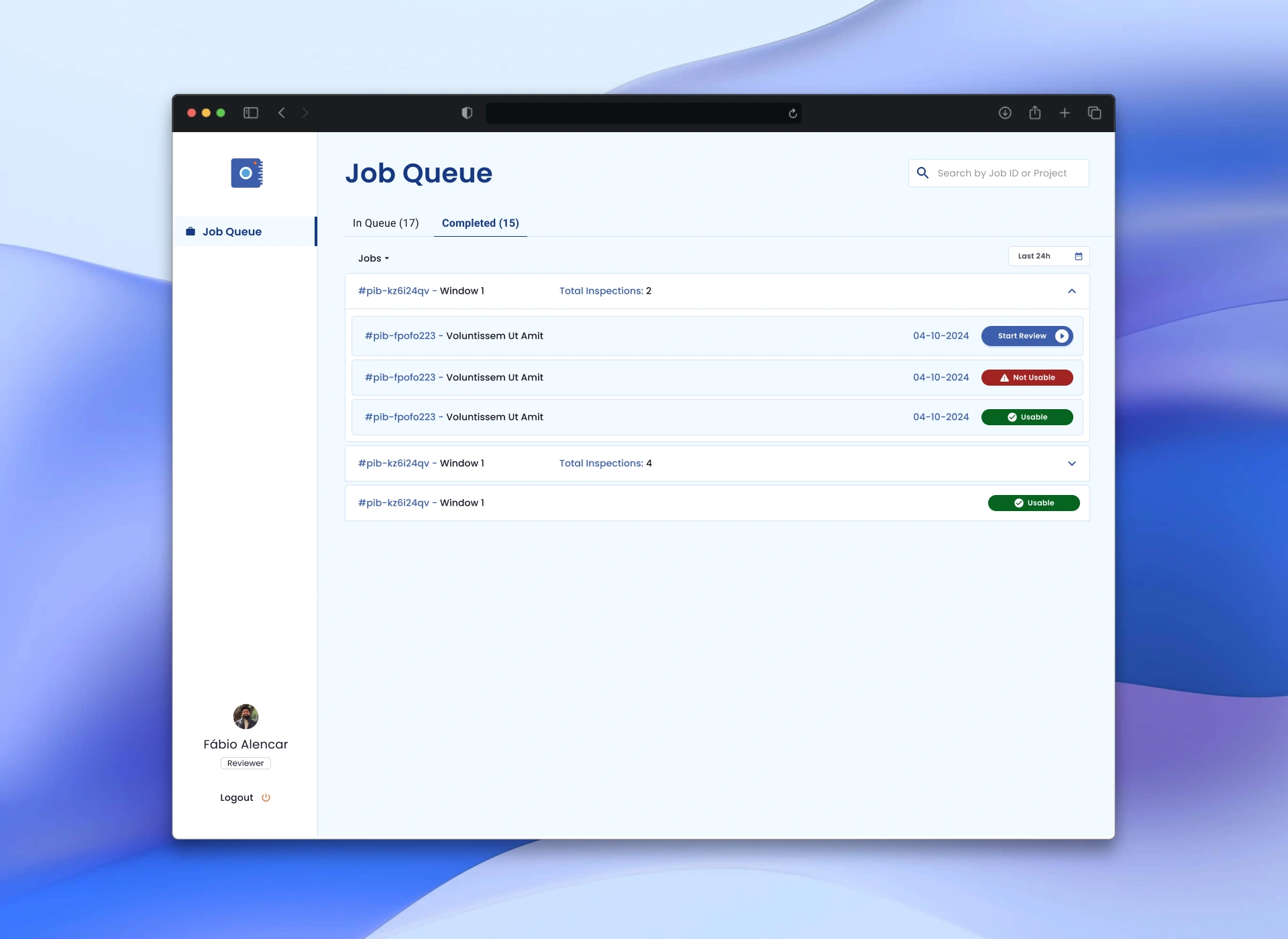Click the search magnifier icon
The width and height of the screenshot is (1288, 939).
click(922, 173)
